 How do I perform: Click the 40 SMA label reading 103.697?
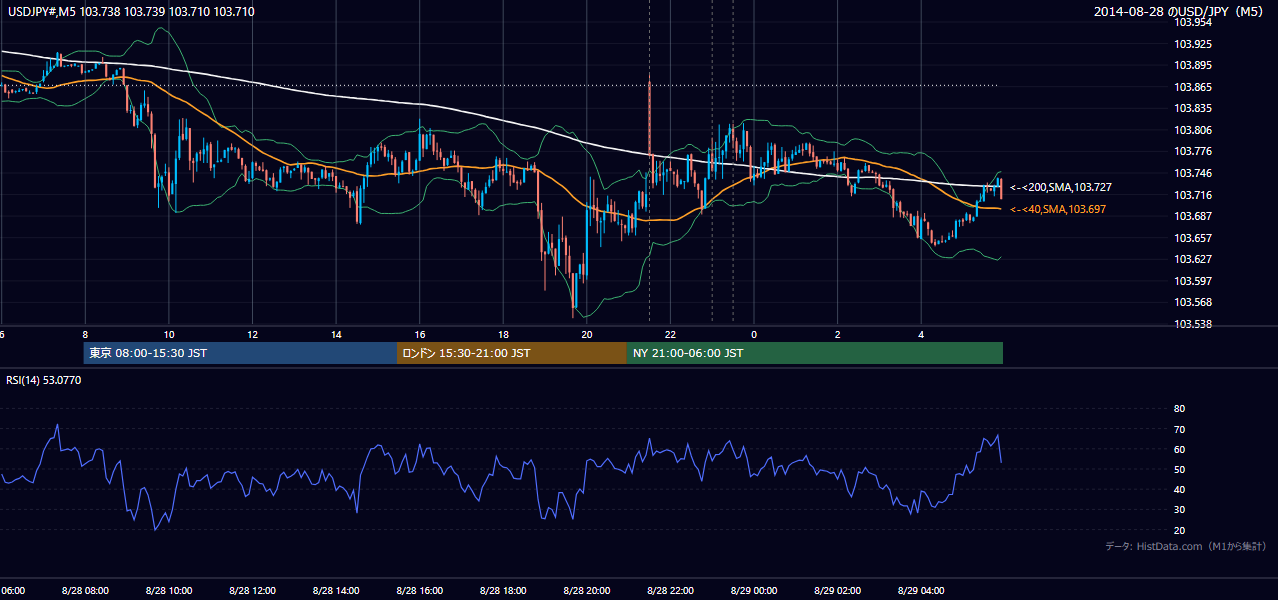(x=1058, y=209)
